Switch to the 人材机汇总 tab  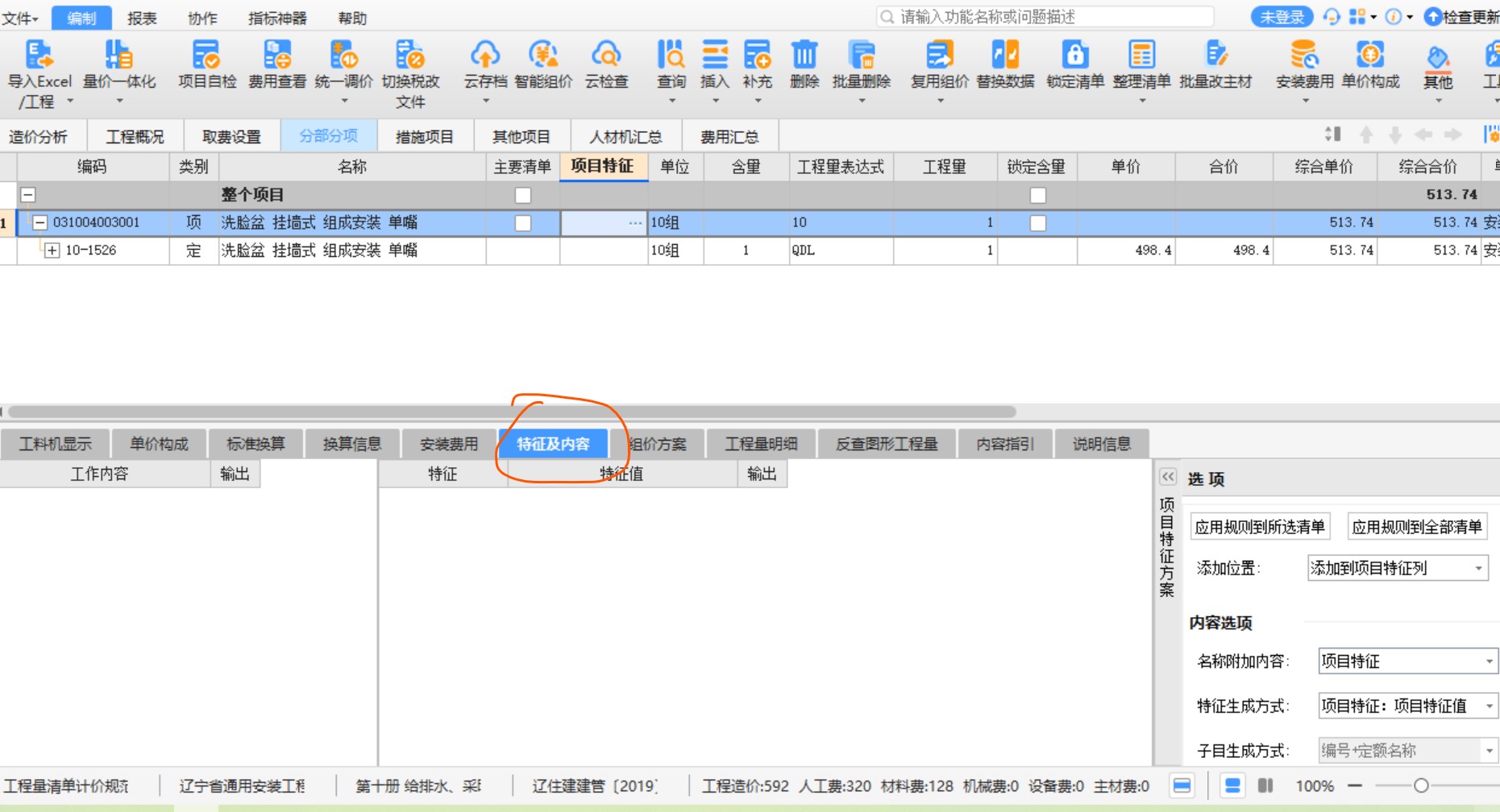pyautogui.click(x=625, y=136)
